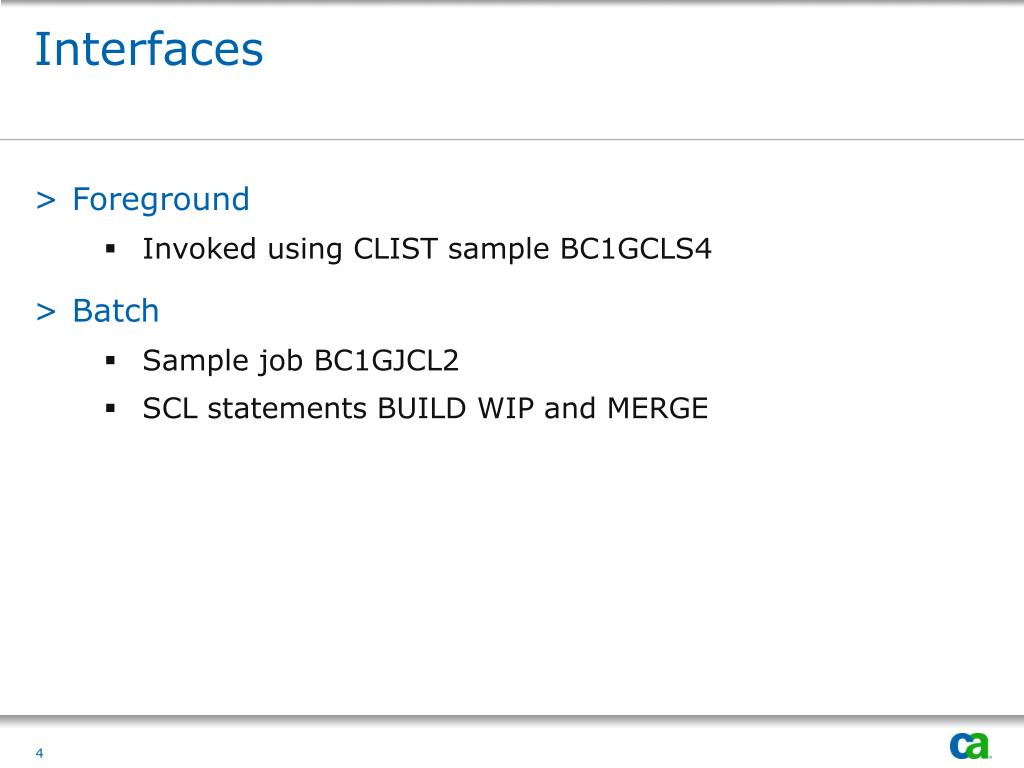The image size is (1024, 768).
Task: Click the slide number 4
Action: (39, 753)
